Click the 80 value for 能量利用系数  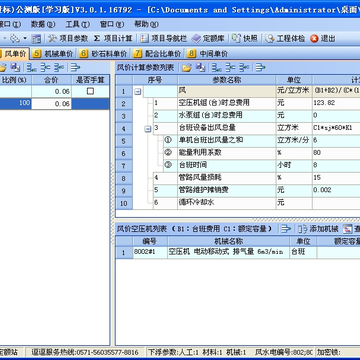(x=336, y=153)
